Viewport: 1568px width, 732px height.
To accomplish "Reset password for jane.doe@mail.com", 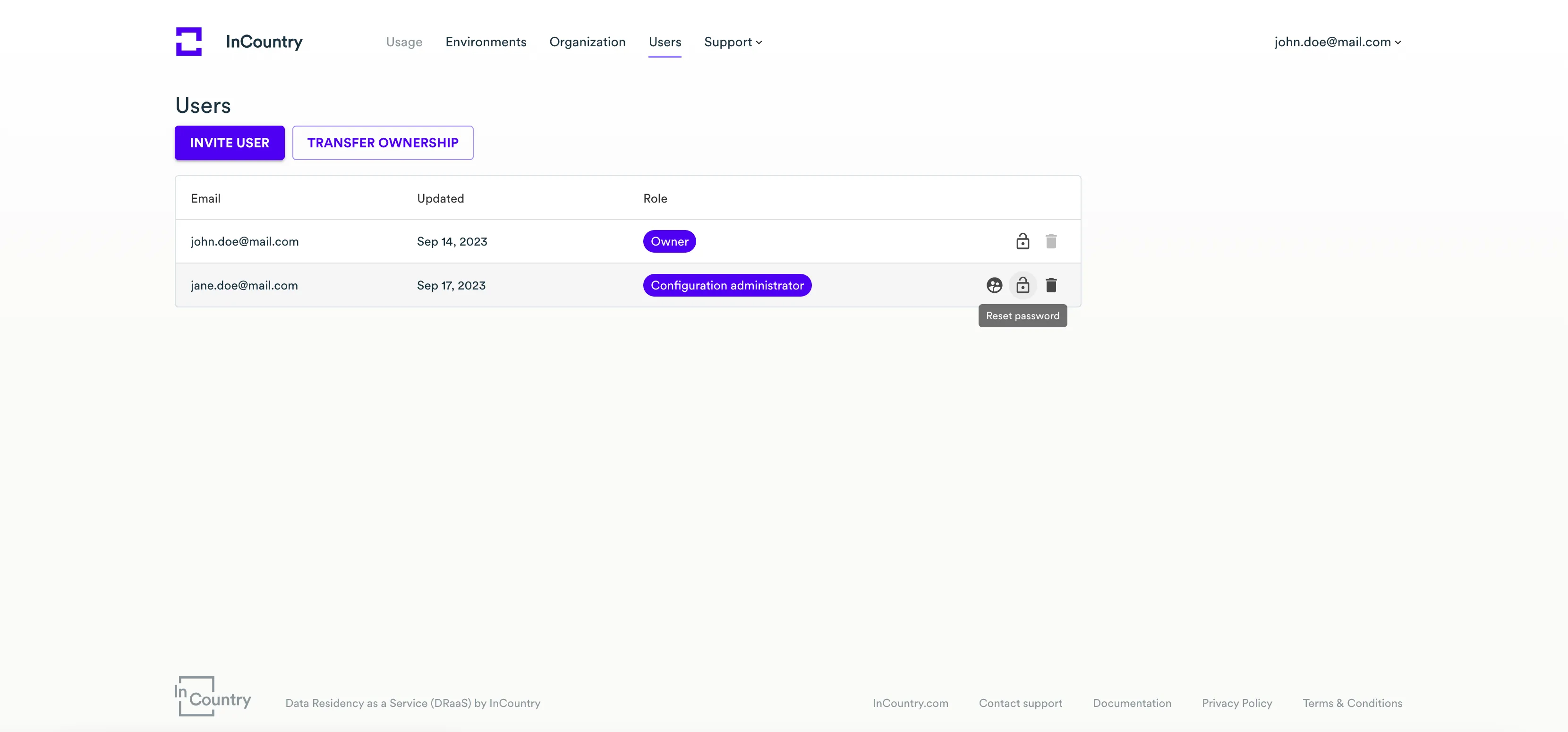I will pos(1023,285).
